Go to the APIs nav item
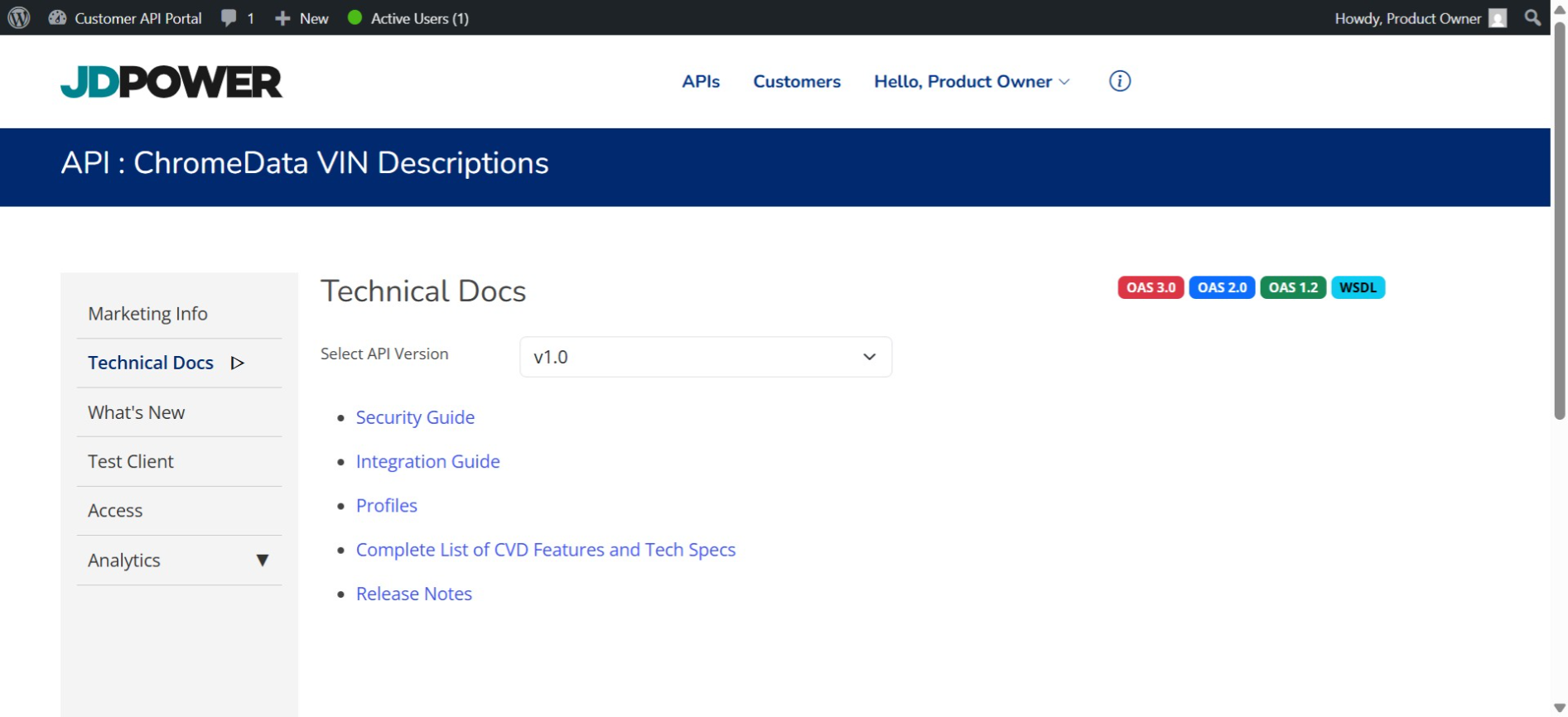The image size is (1568, 717). click(700, 81)
